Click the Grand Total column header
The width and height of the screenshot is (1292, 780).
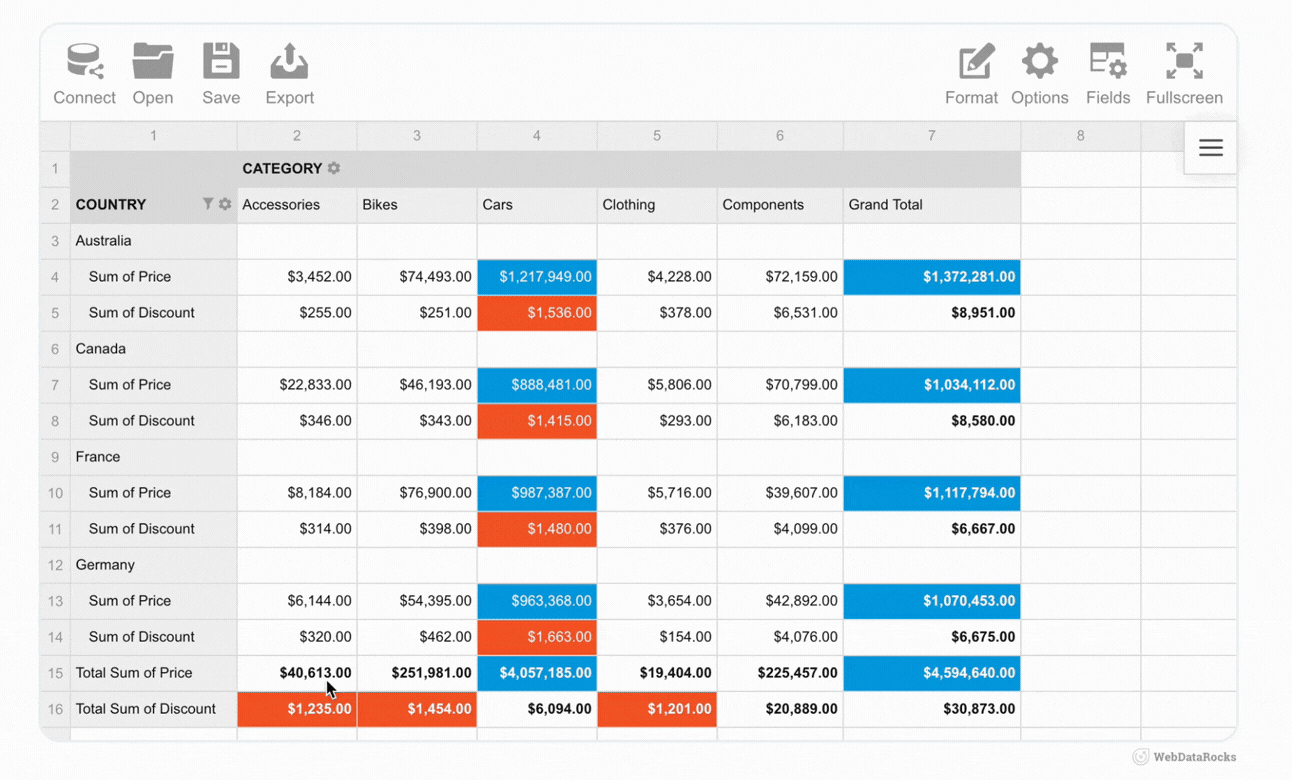tap(885, 205)
